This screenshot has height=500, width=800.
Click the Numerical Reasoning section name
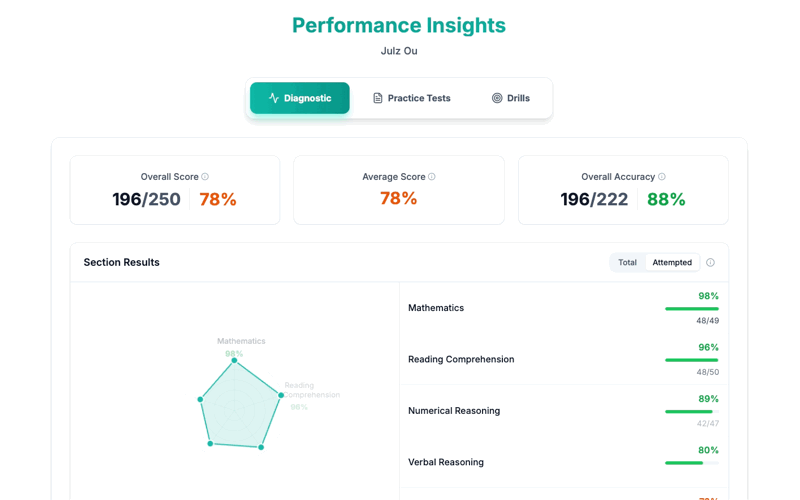(x=454, y=411)
